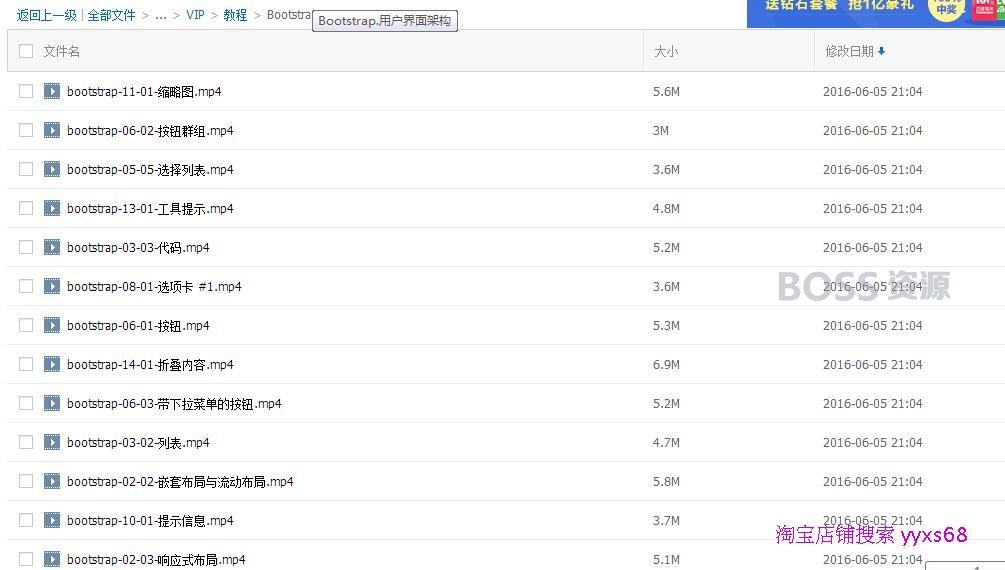Open file bootstrap-02-02-嵌套布局与流动布局.mp4

pyautogui.click(x=180, y=482)
